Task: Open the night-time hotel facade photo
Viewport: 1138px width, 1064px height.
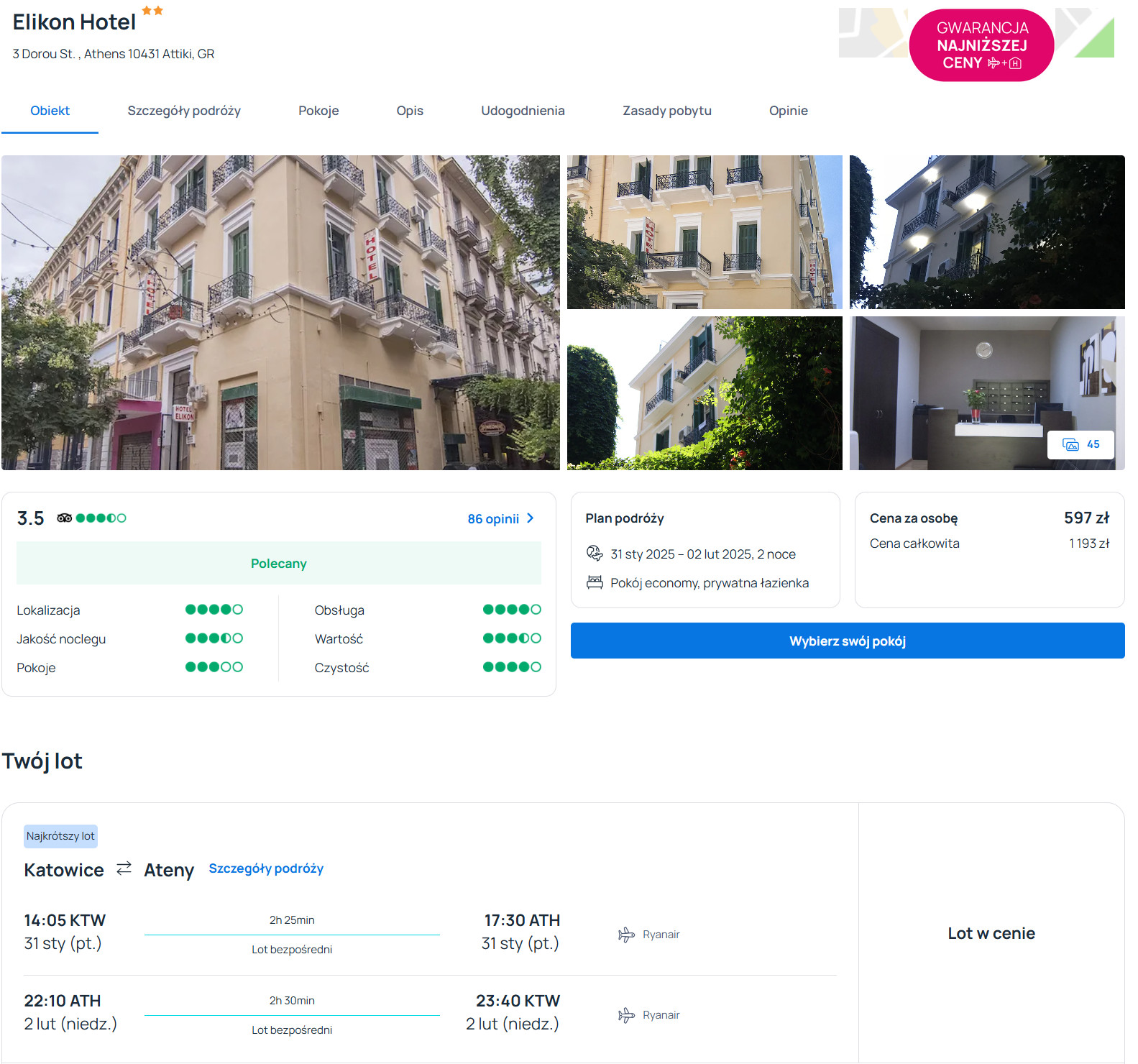Action: click(x=986, y=232)
